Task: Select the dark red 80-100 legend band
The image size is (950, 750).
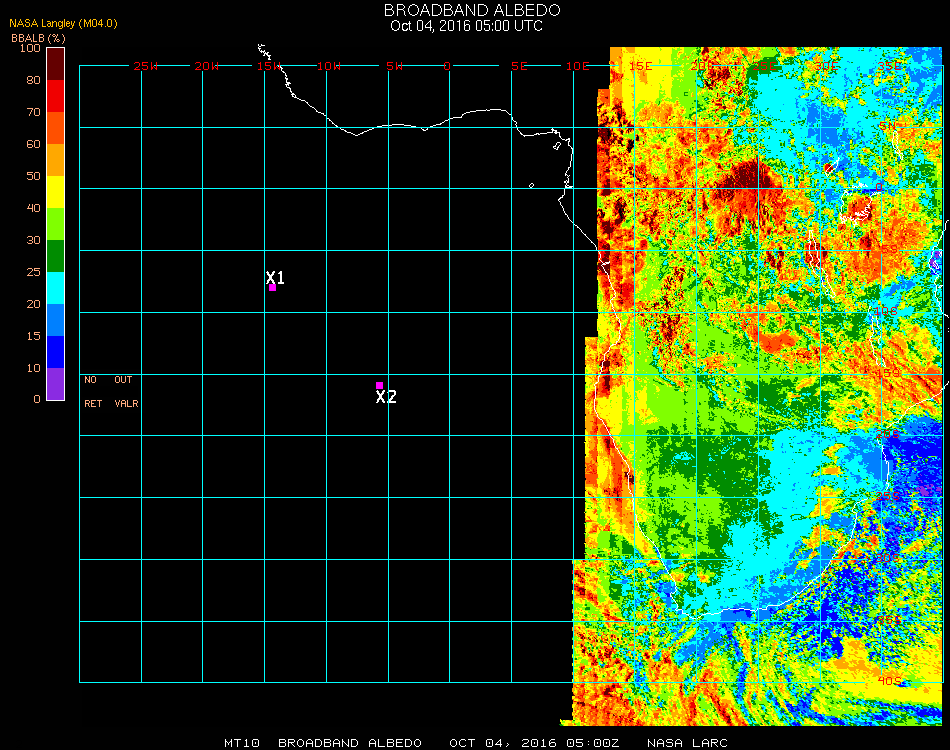Action: tap(55, 63)
